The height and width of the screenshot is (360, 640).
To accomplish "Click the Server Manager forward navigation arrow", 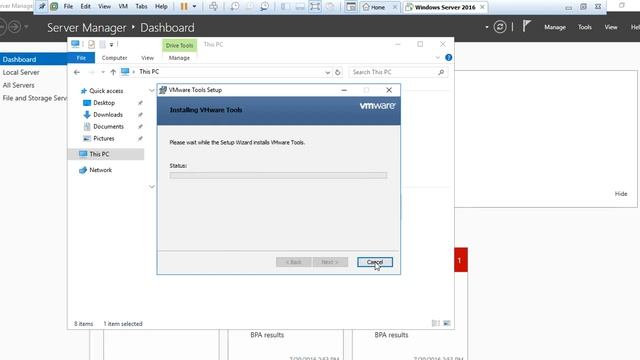I will (x=15, y=27).
